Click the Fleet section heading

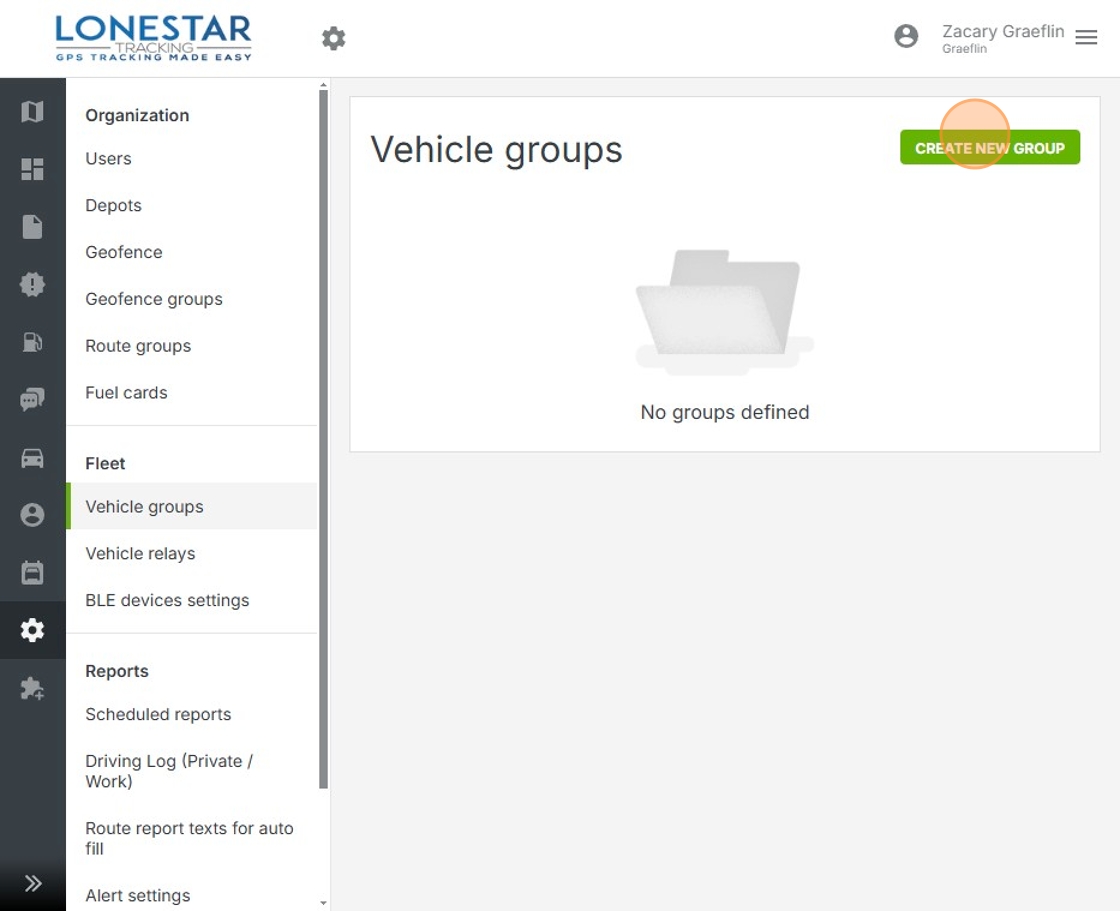click(x=105, y=464)
